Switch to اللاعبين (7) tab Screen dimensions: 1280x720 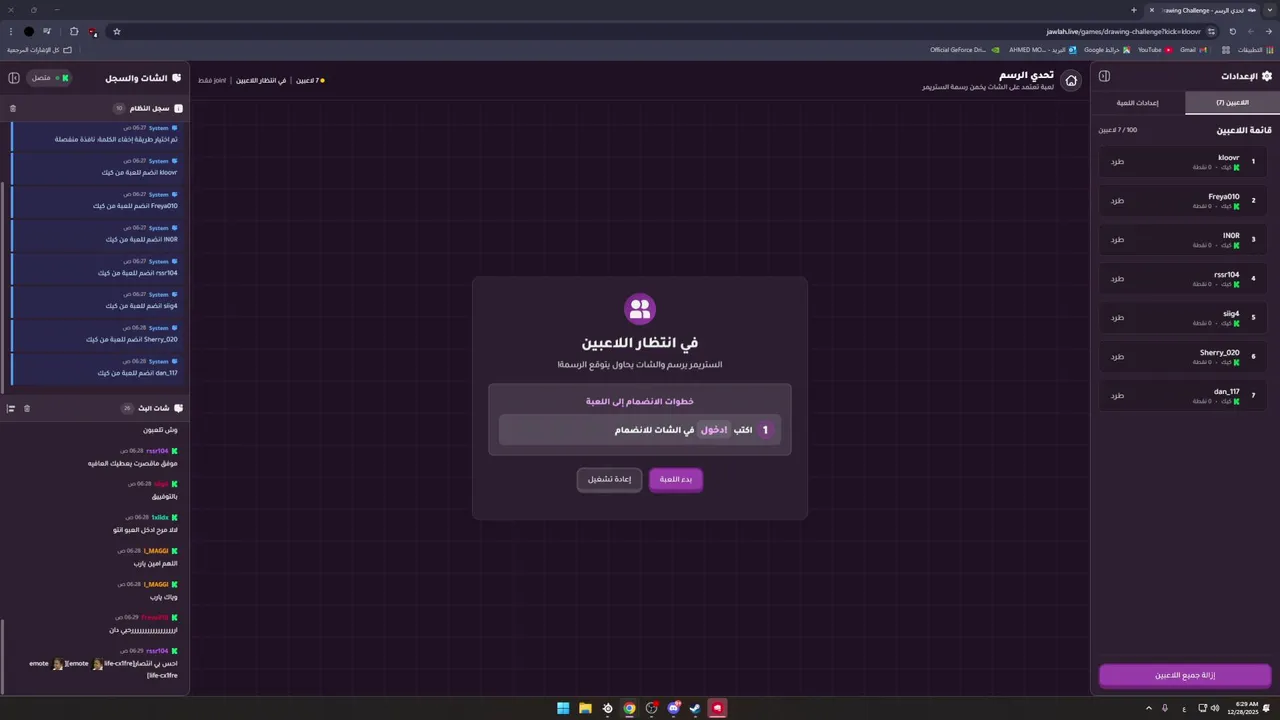point(1232,103)
